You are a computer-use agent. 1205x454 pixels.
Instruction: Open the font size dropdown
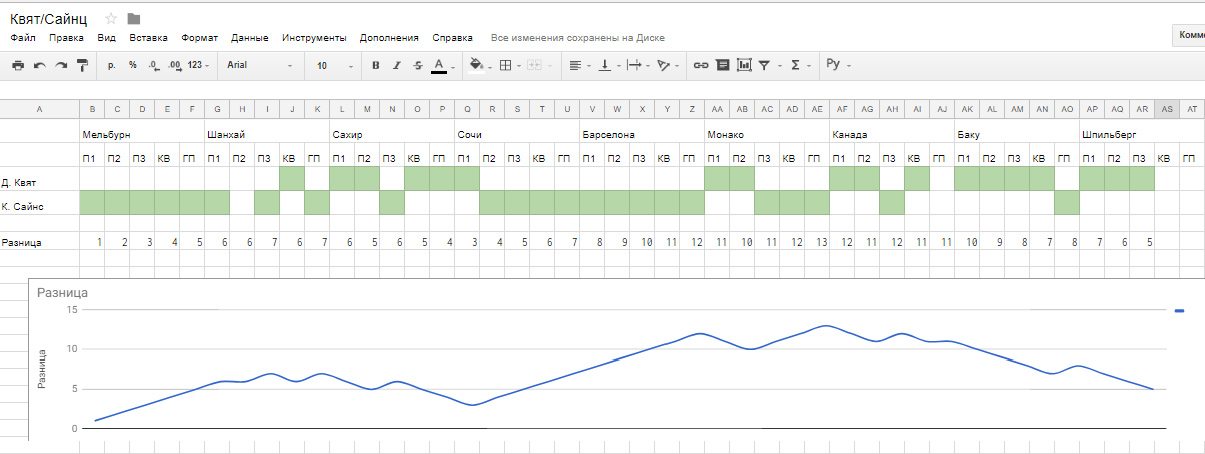pos(335,65)
